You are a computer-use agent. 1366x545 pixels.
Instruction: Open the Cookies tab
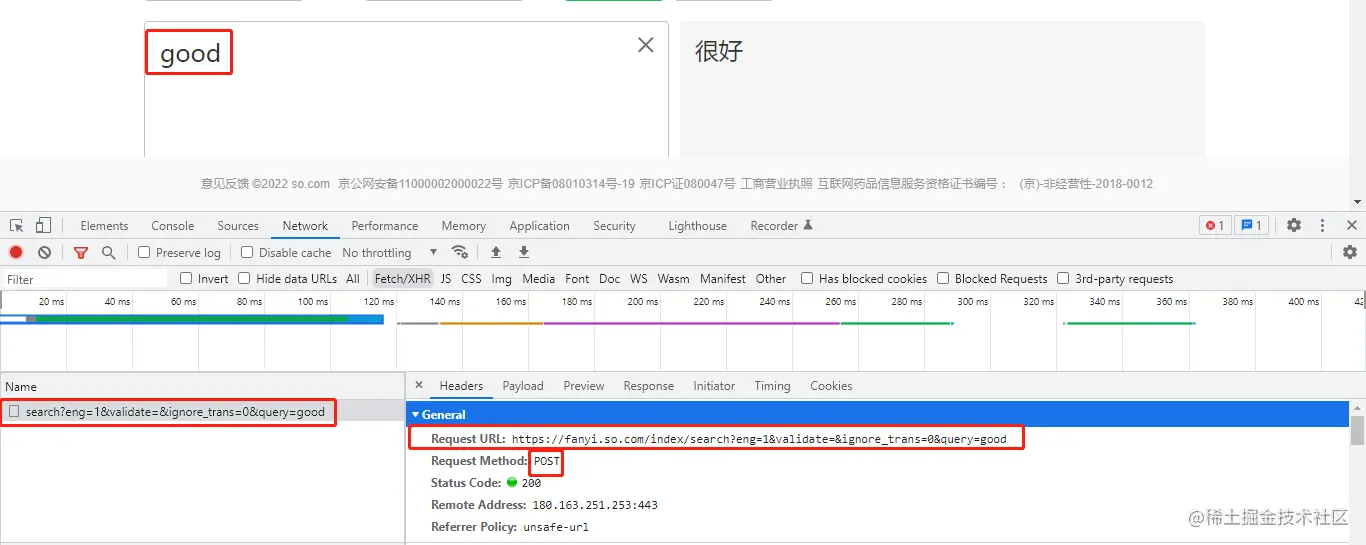click(831, 386)
